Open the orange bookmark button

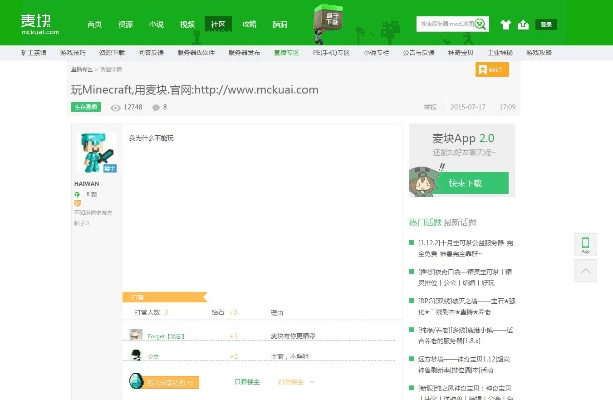click(492, 70)
